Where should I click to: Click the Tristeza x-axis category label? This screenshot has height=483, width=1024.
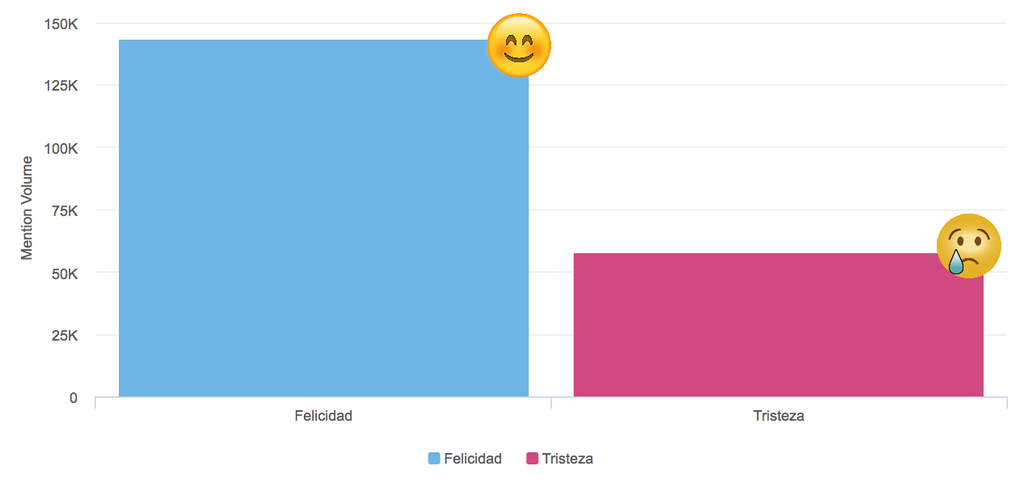pos(778,416)
